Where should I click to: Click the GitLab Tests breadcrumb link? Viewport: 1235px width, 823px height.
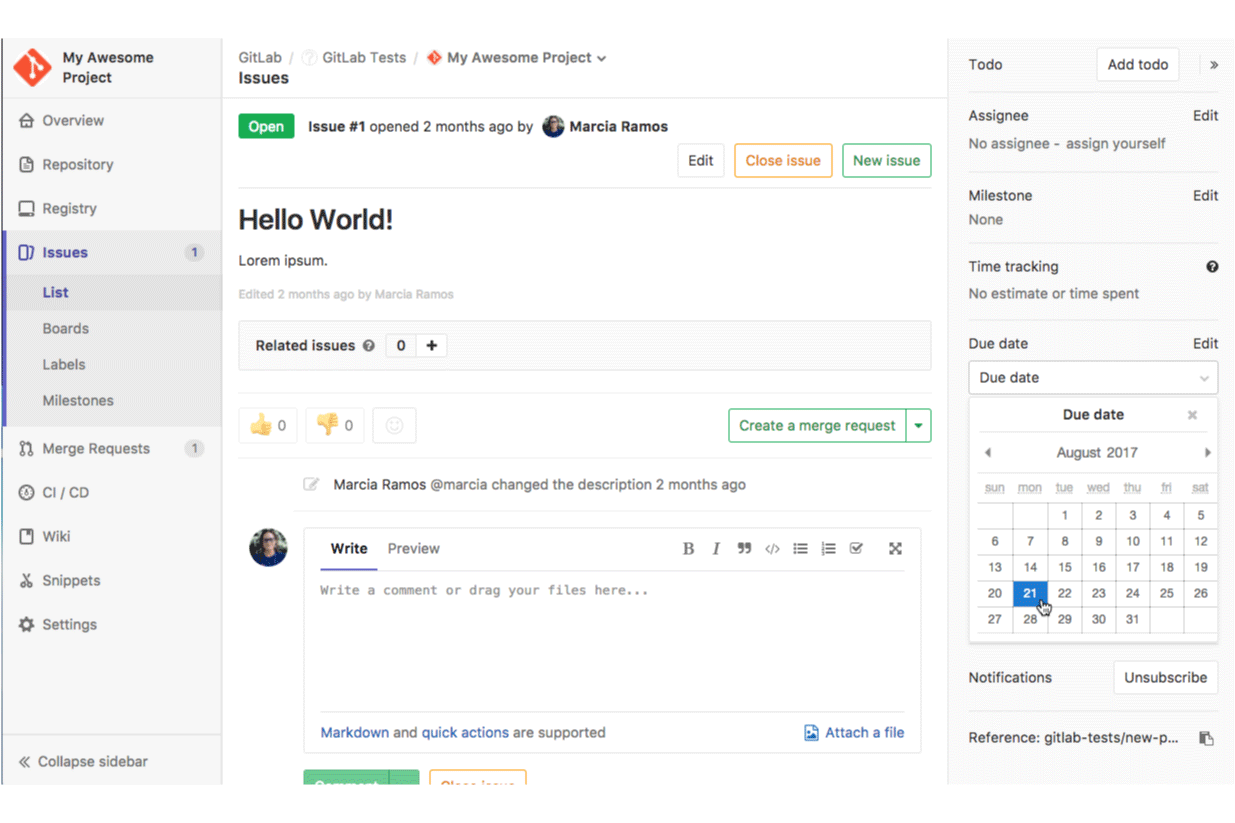coord(364,57)
